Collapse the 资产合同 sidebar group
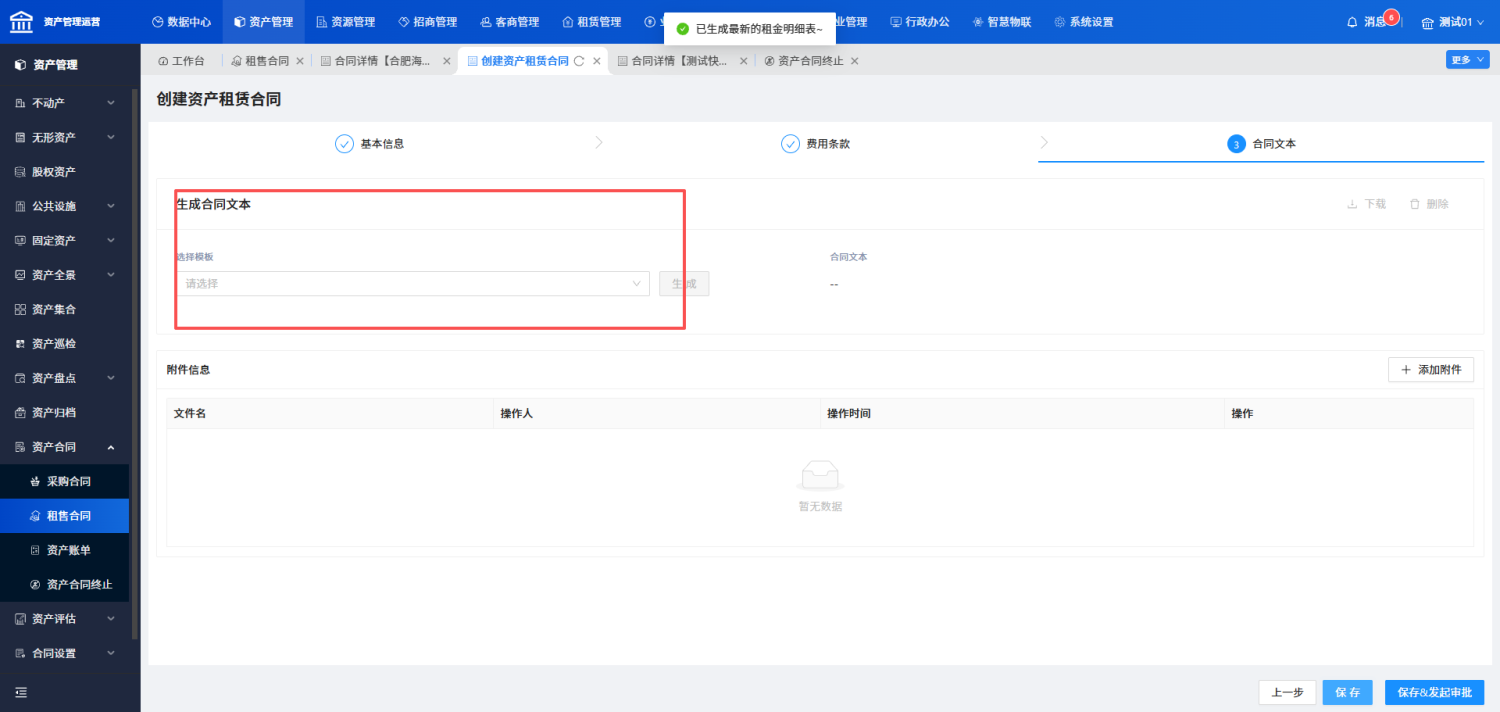 pyautogui.click(x=65, y=447)
